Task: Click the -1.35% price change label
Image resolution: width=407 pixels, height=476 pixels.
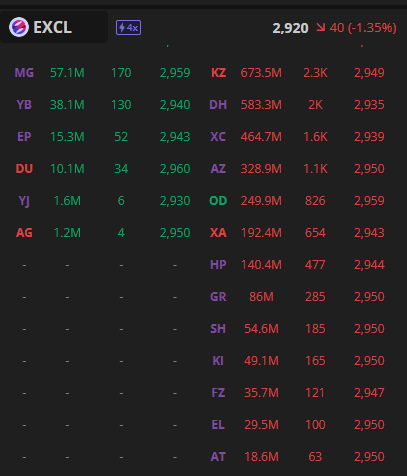Action: 372,28
